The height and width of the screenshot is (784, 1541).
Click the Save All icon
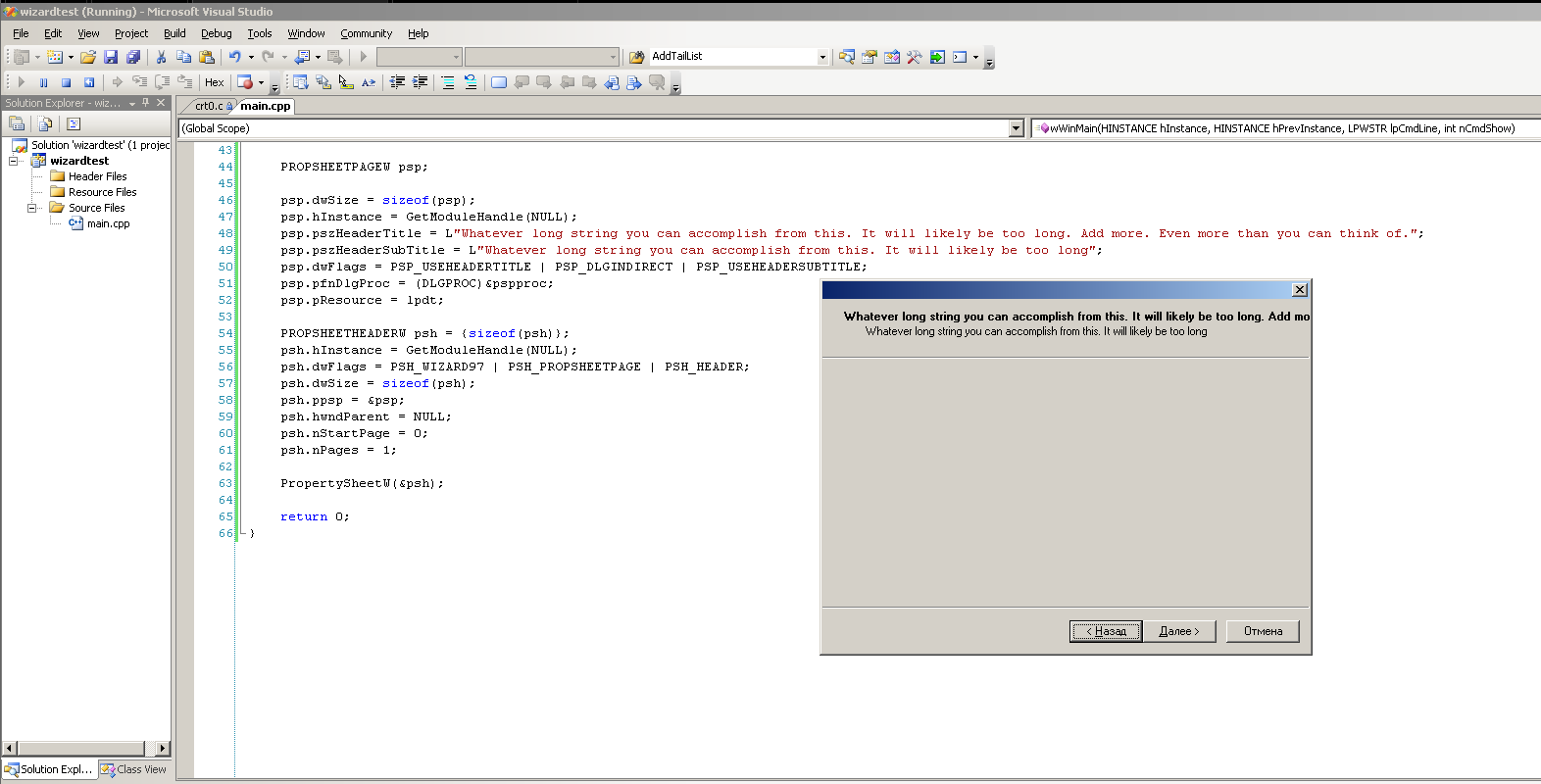click(x=133, y=57)
